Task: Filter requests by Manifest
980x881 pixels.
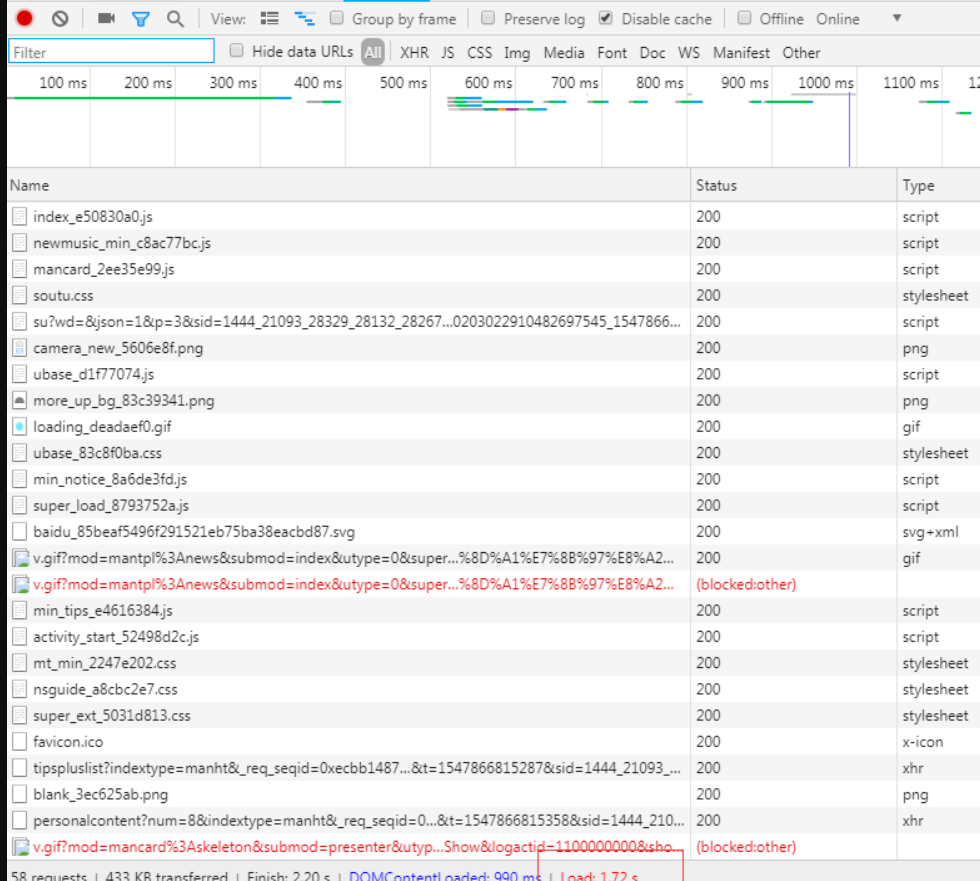Action: click(741, 53)
